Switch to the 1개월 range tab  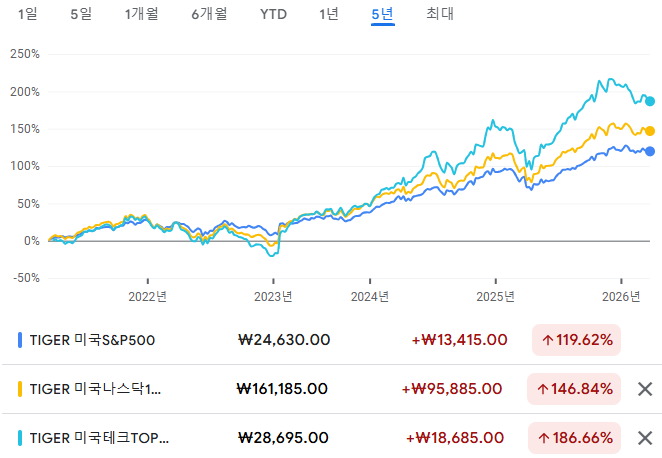click(141, 14)
